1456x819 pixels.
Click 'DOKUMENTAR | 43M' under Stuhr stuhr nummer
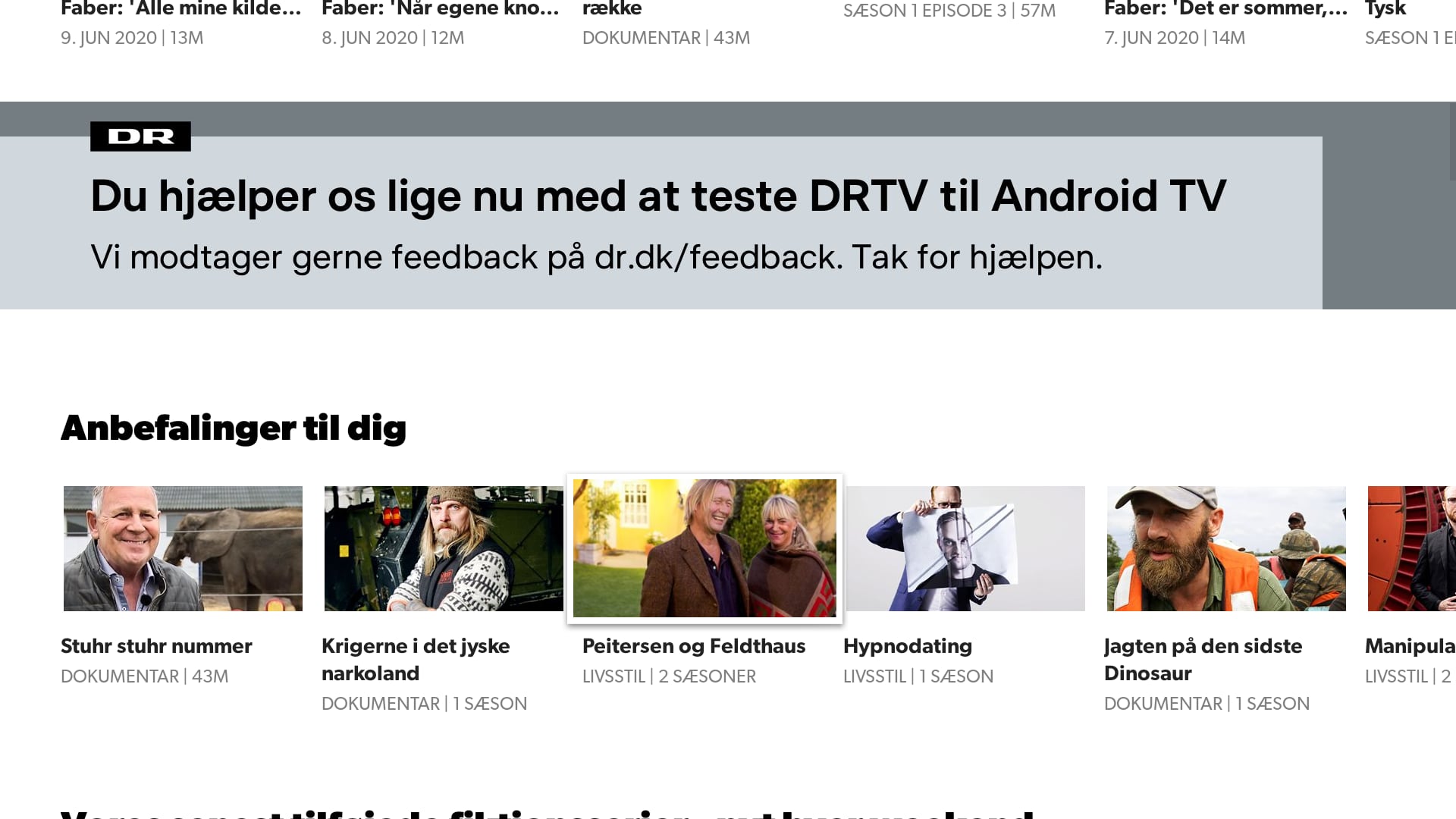pos(144,676)
